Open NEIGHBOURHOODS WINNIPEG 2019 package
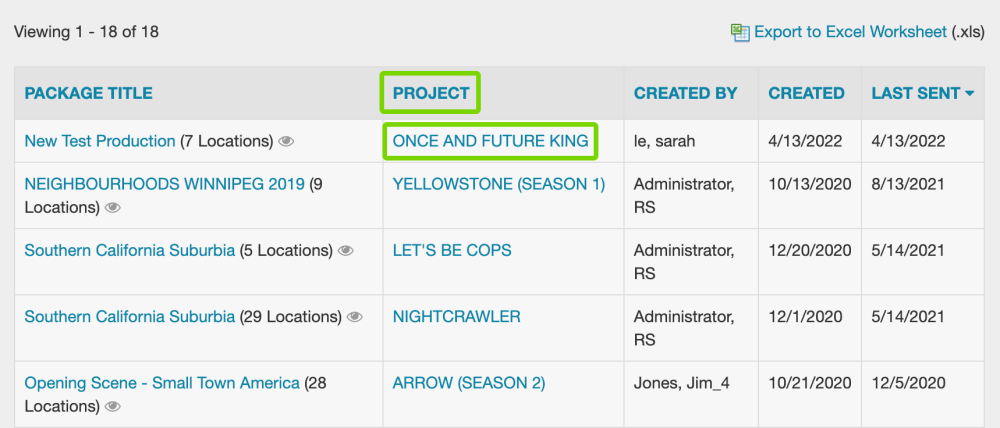Viewport: 1000px width, 428px height. 165,184
